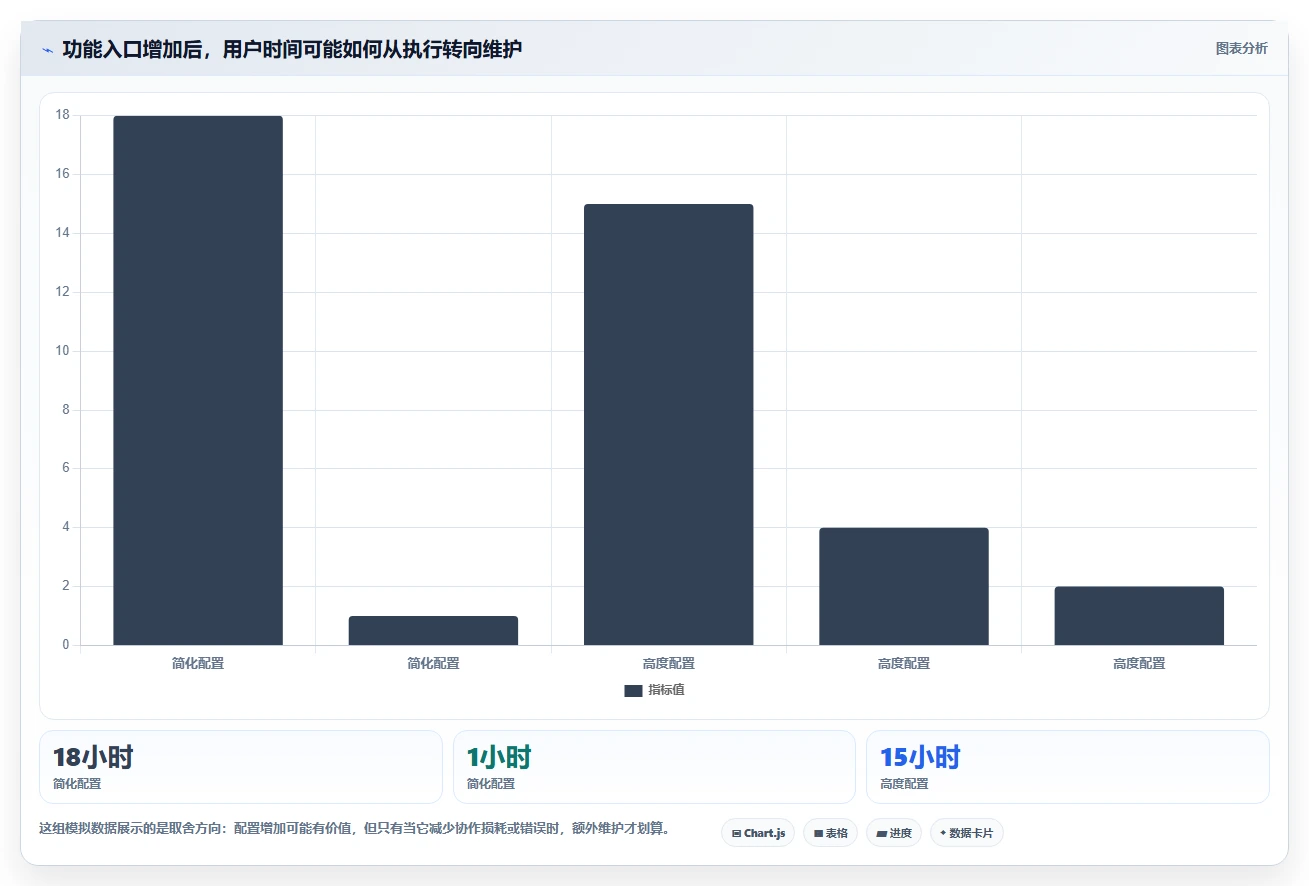The image size is (1309, 886).
Task: Click the y-axis label 18
Action: [62, 115]
